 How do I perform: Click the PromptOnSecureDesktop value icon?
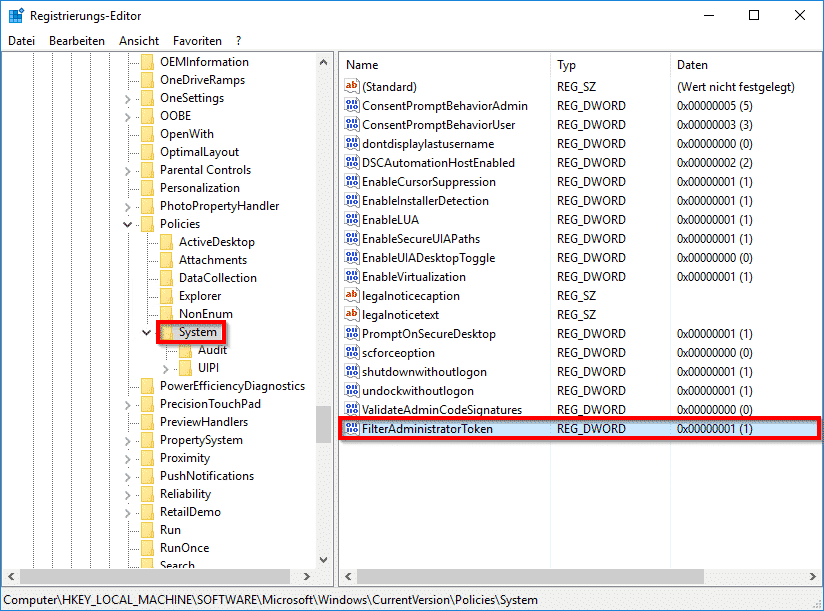coord(352,333)
